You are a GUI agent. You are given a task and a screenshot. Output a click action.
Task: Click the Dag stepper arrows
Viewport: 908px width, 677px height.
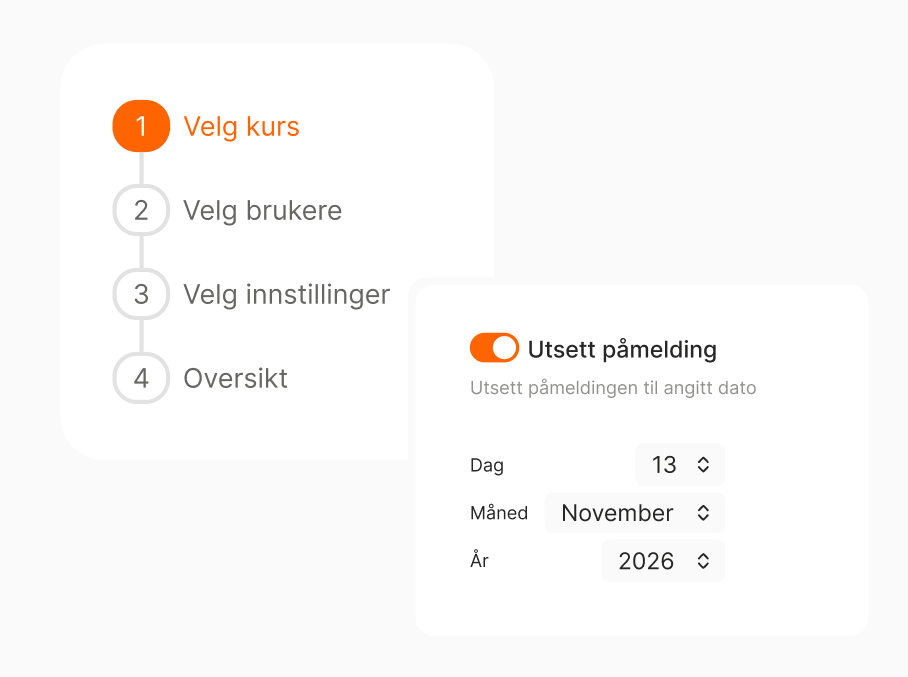(x=704, y=464)
